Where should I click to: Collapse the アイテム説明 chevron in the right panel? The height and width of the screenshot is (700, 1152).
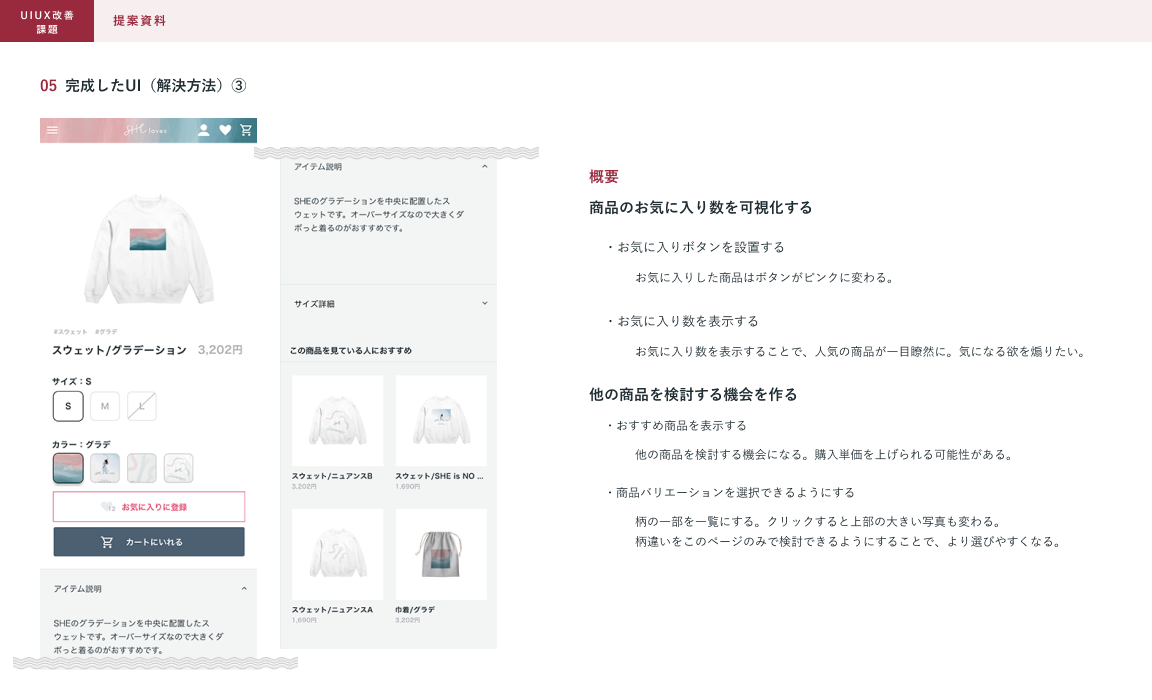click(x=484, y=167)
